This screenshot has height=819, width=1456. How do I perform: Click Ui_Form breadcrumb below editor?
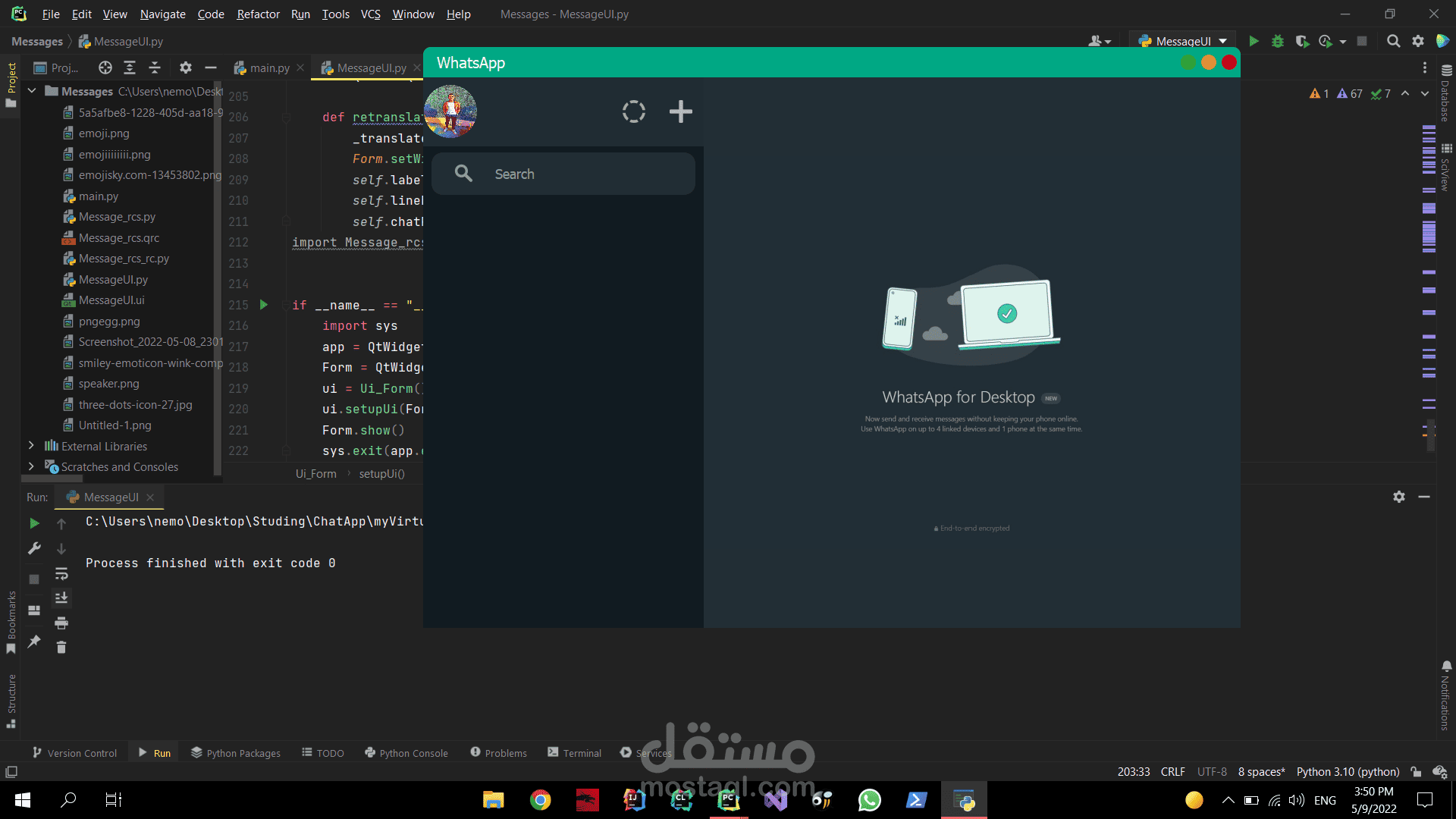point(315,473)
